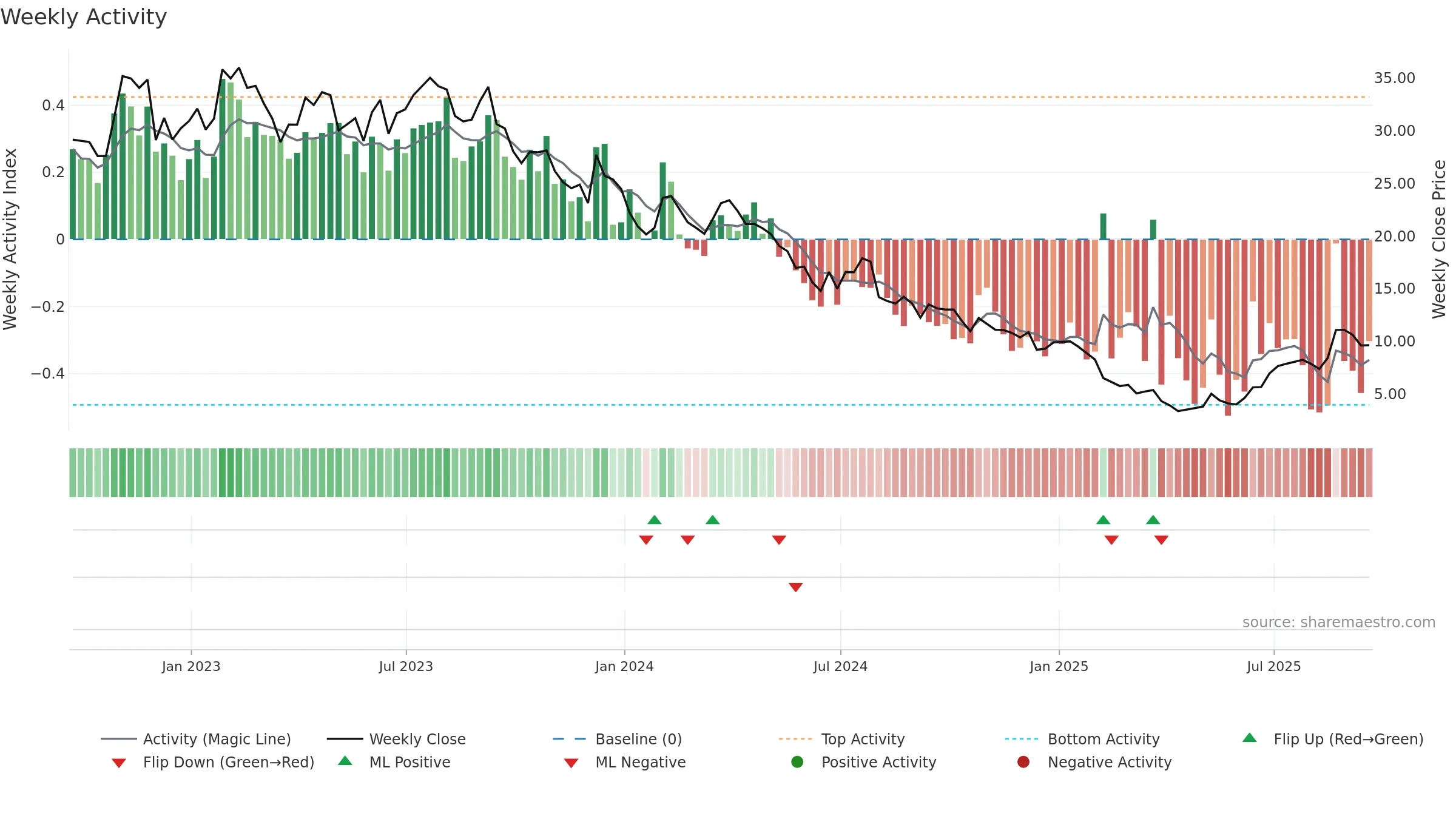This screenshot has width=1456, height=819.
Task: Click the second flip-up marker in early 2024
Action: point(713,520)
